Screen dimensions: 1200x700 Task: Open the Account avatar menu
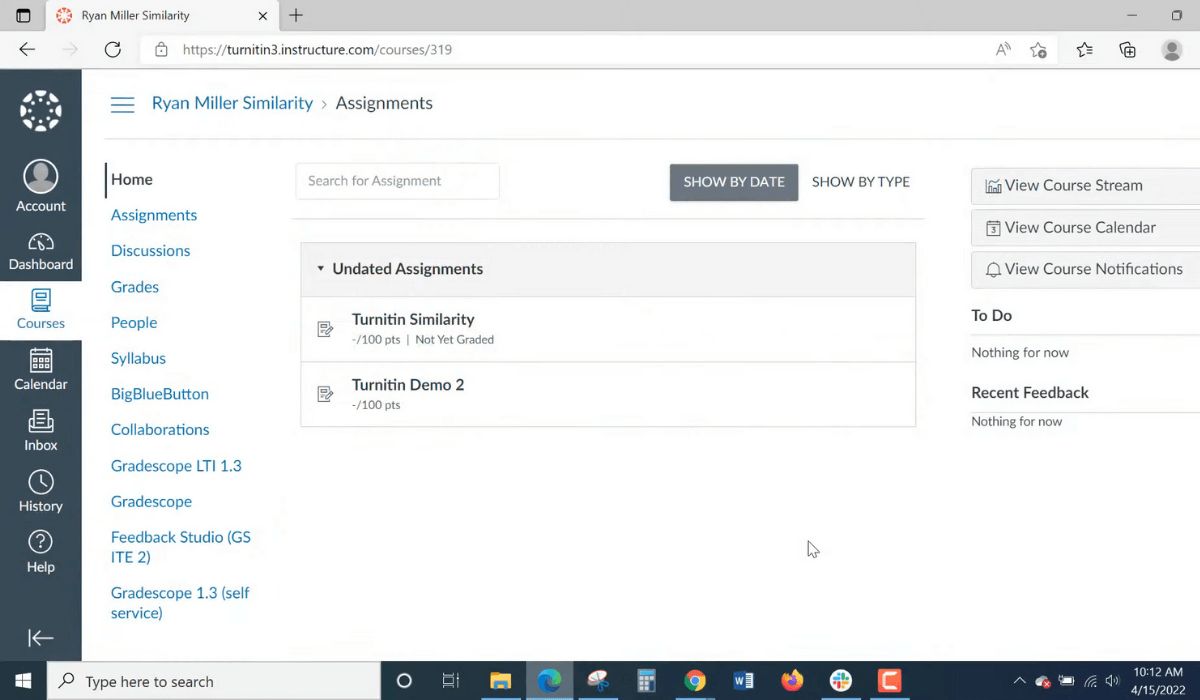[x=41, y=186]
